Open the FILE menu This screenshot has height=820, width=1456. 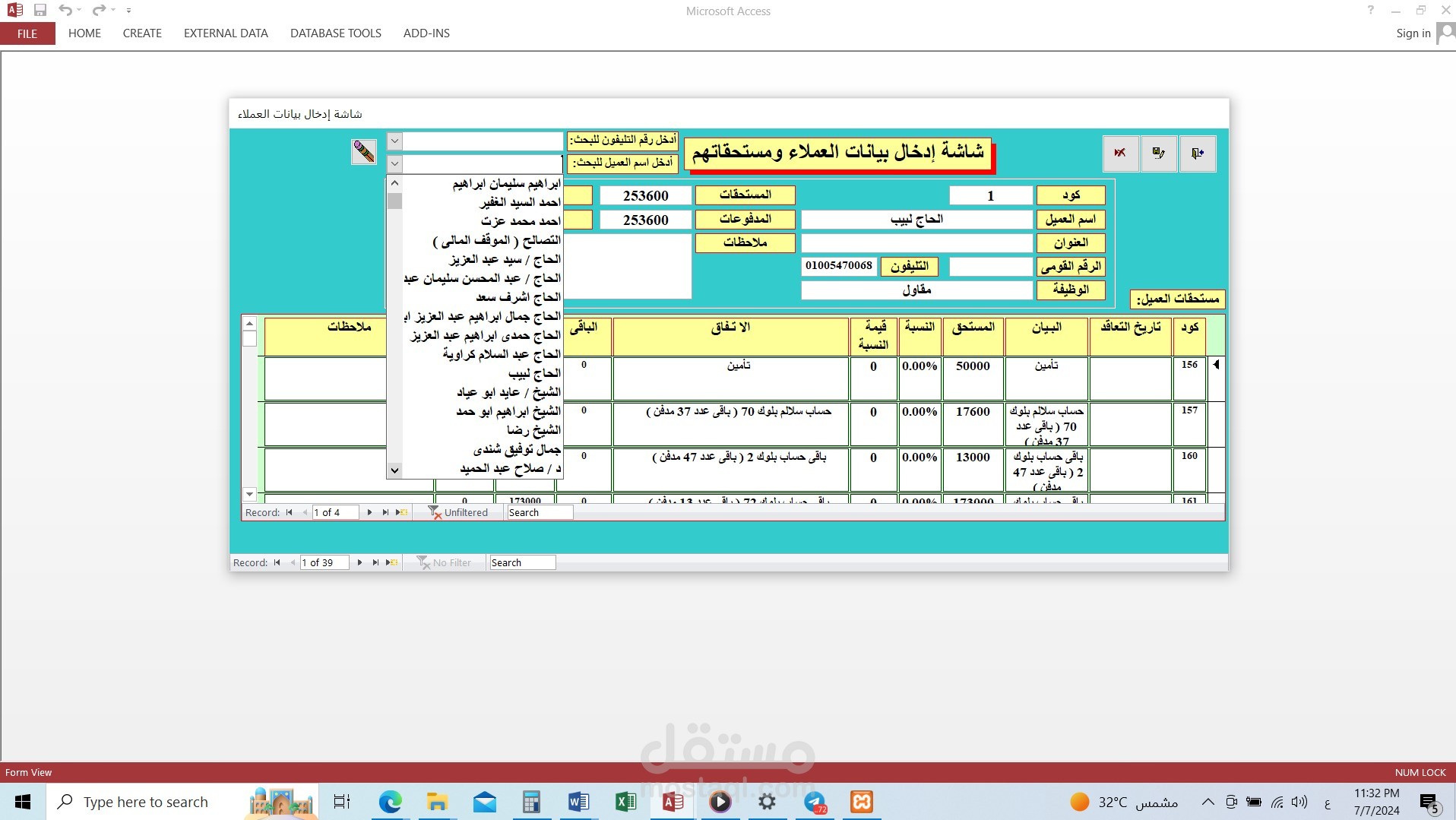pyautogui.click(x=27, y=33)
